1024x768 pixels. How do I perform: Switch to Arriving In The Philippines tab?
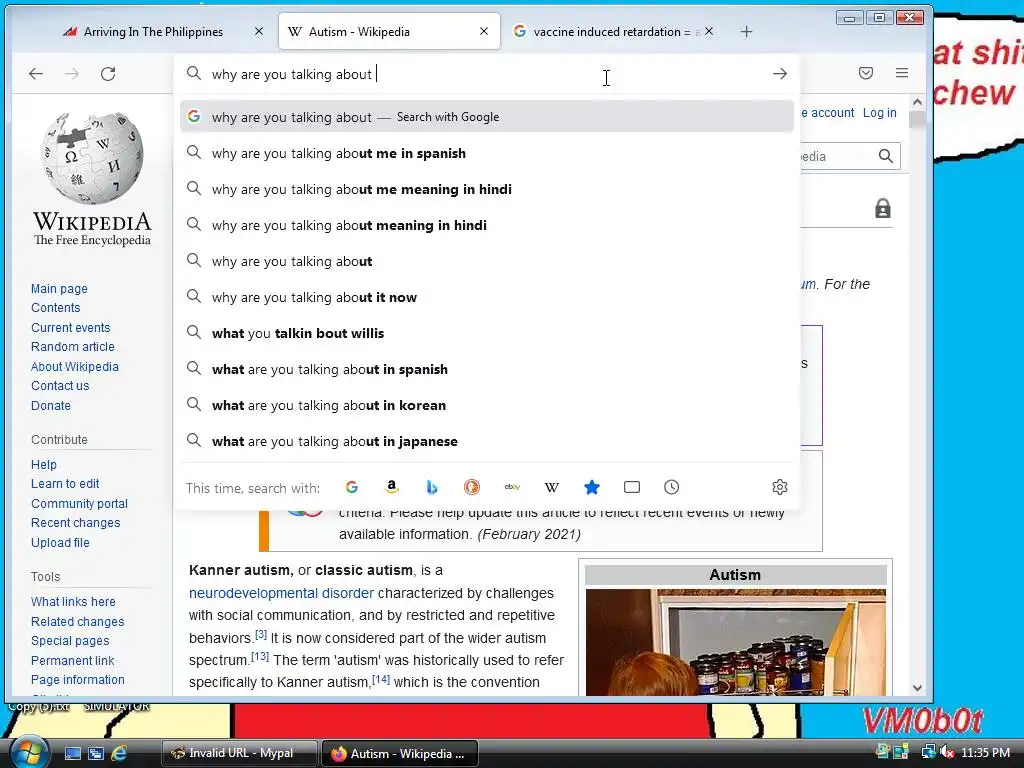click(153, 31)
